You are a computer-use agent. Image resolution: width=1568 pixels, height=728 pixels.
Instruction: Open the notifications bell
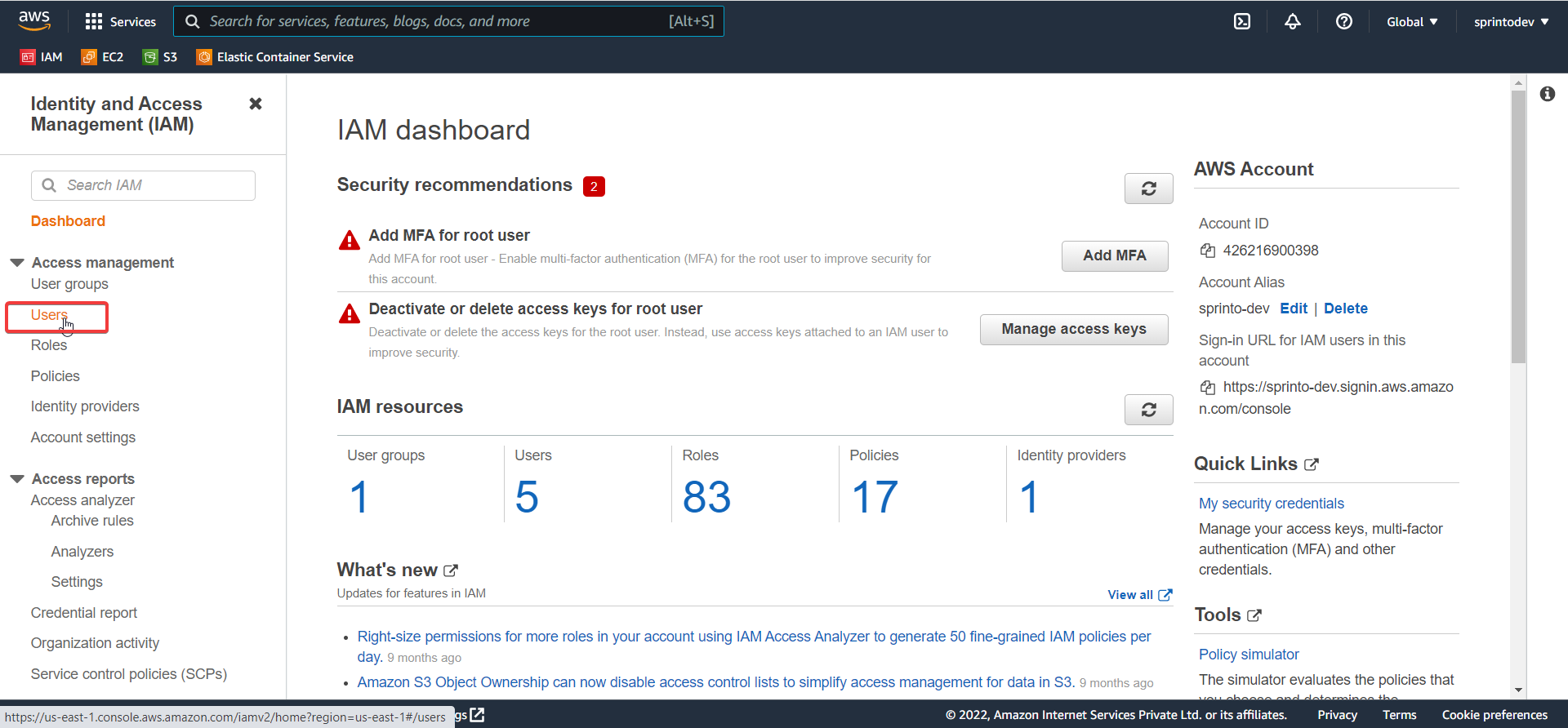[x=1292, y=22]
